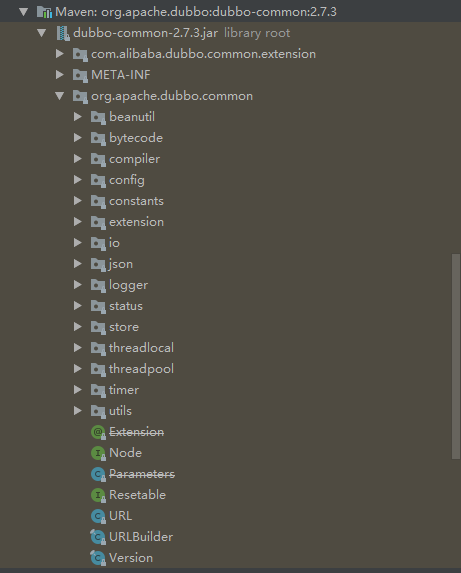461x573 pixels.
Task: Expand the utils package arrow
Action: [x=77, y=411]
